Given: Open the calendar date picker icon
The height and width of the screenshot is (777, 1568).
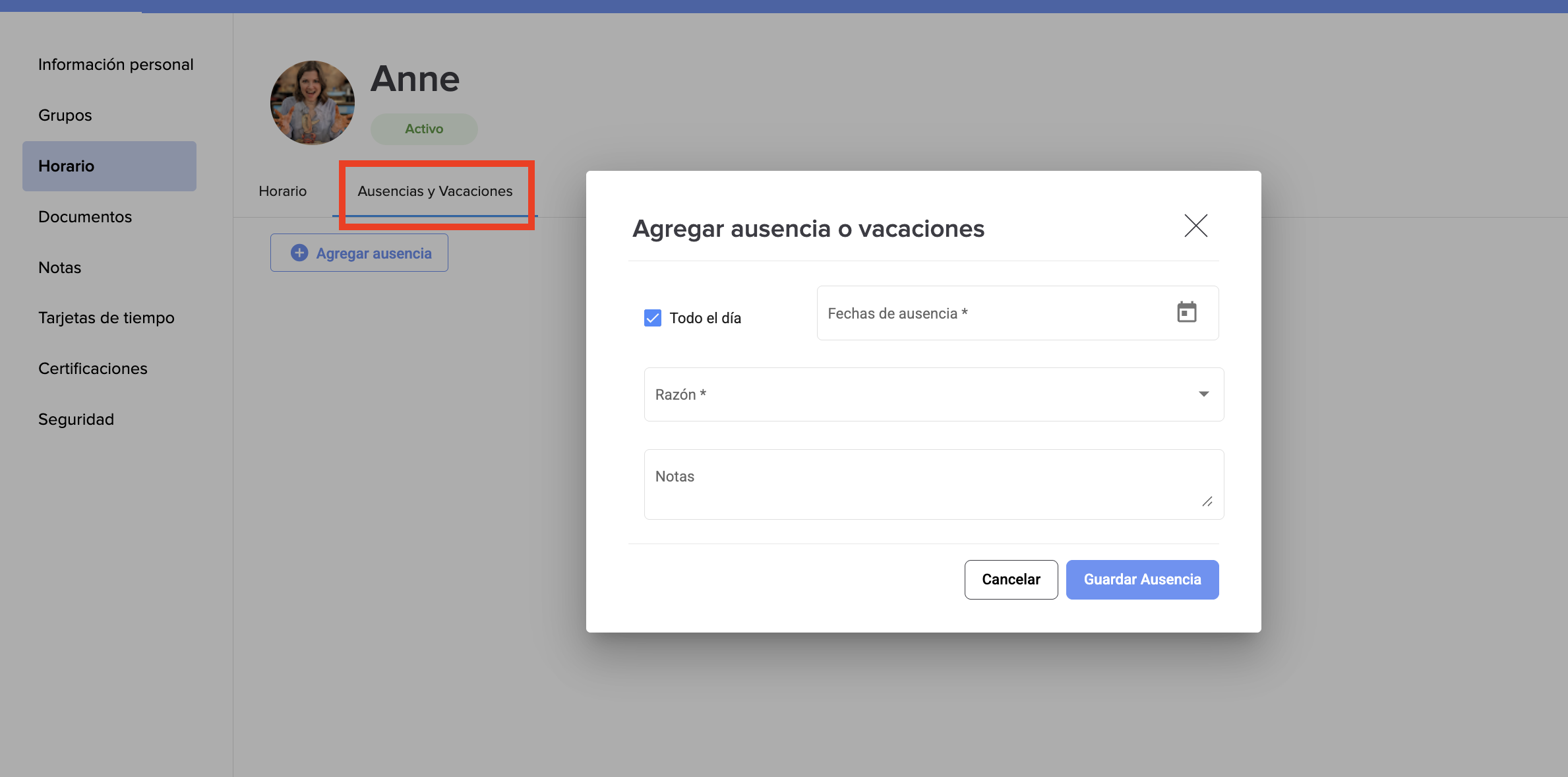Looking at the screenshot, I should (1186, 312).
